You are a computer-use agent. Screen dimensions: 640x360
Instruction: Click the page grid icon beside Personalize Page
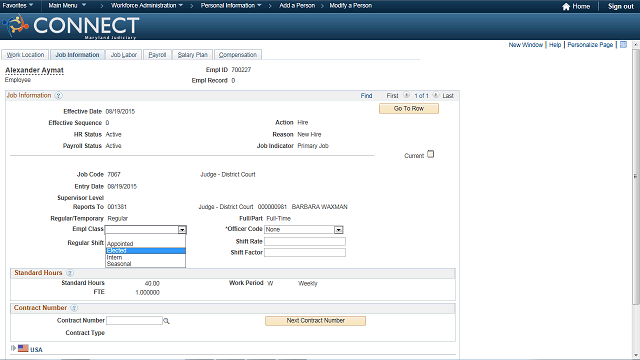(x=623, y=44)
